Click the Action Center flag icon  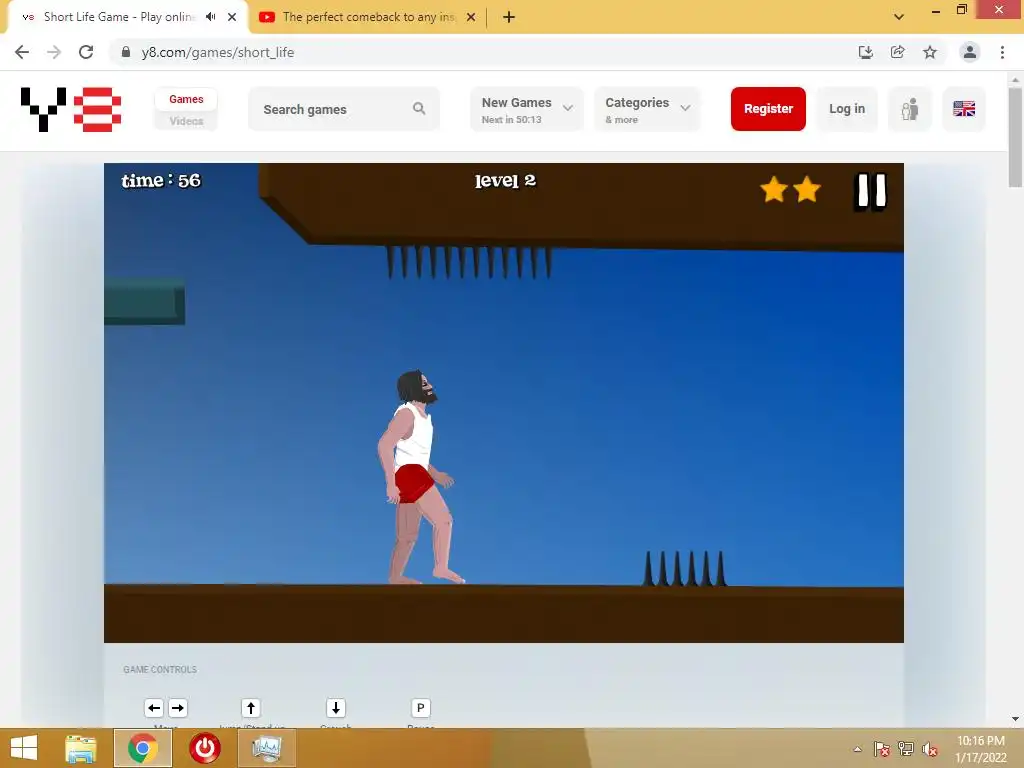tap(882, 749)
